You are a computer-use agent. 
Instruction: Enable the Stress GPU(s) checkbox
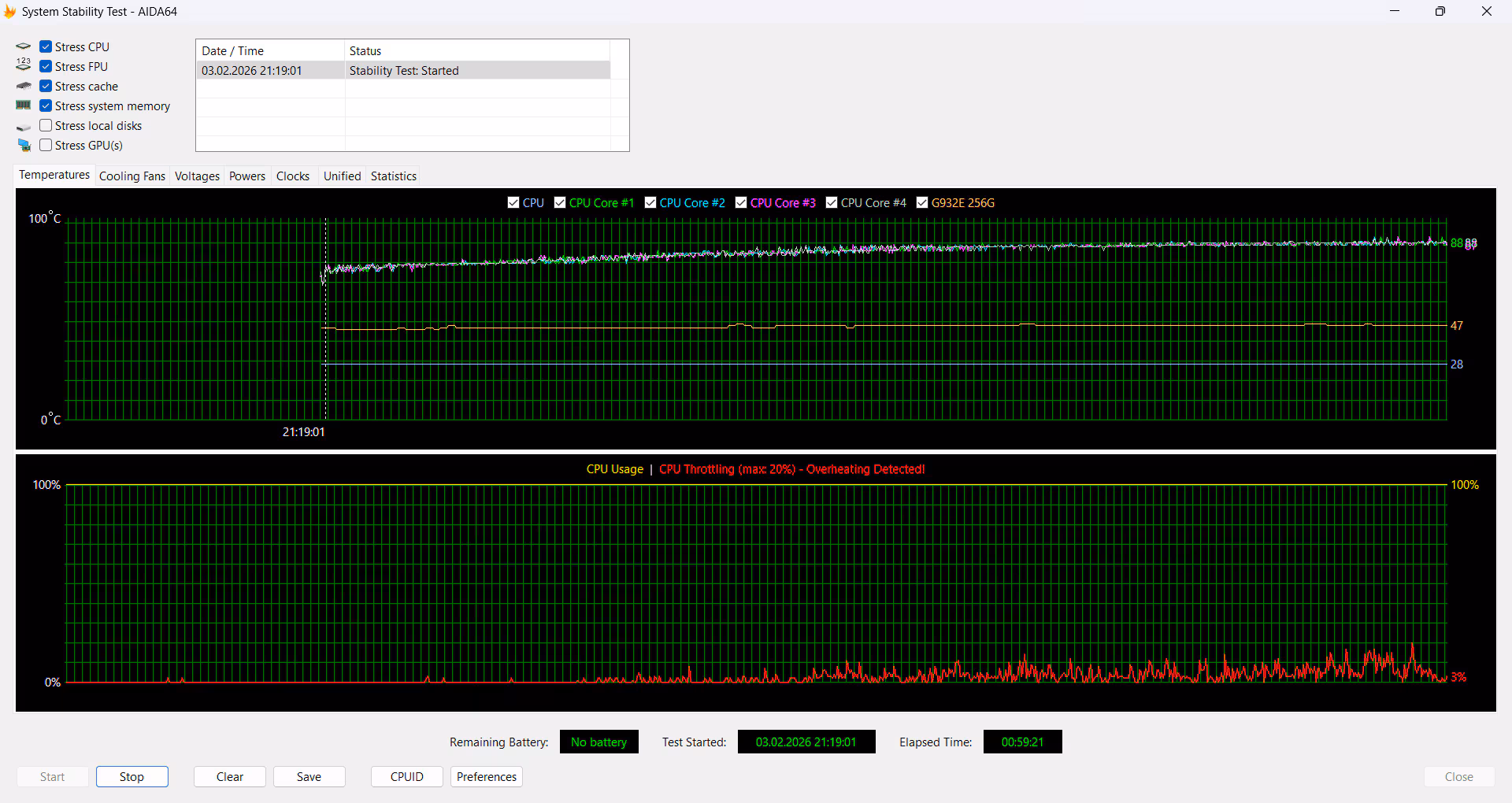click(x=46, y=146)
